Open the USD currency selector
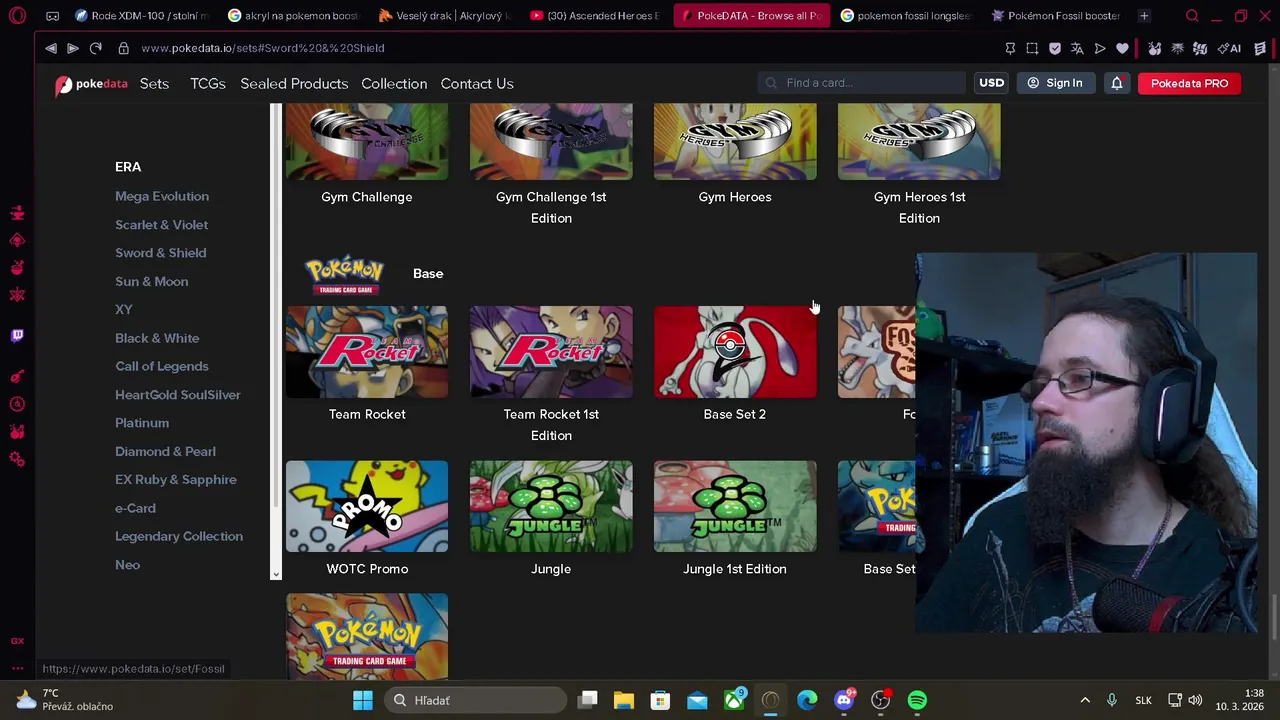Screen dimensions: 1280x720 pos(991,83)
